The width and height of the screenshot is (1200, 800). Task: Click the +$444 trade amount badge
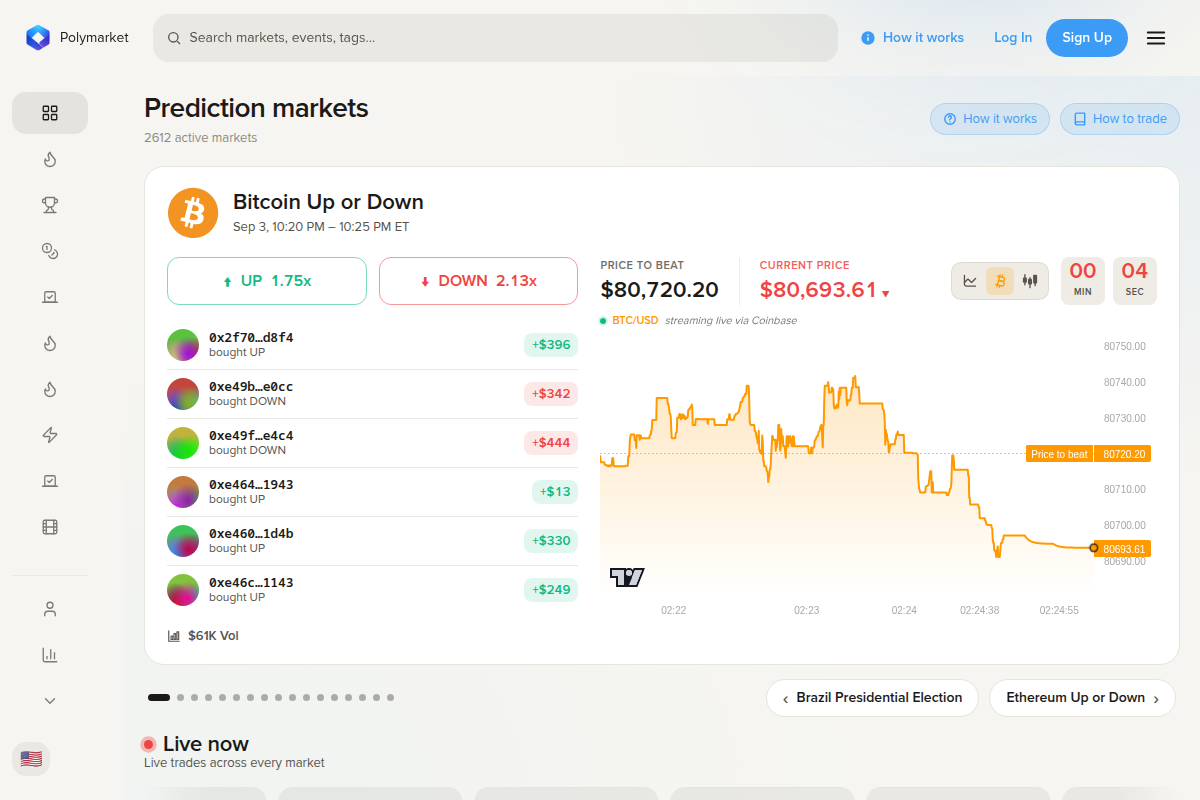click(x=551, y=443)
